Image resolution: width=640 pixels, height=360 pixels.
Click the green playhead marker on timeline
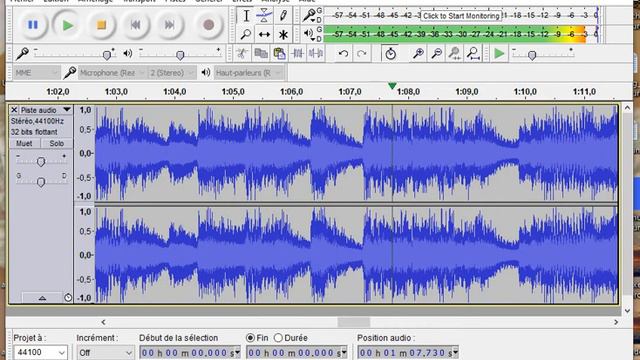[x=392, y=86]
